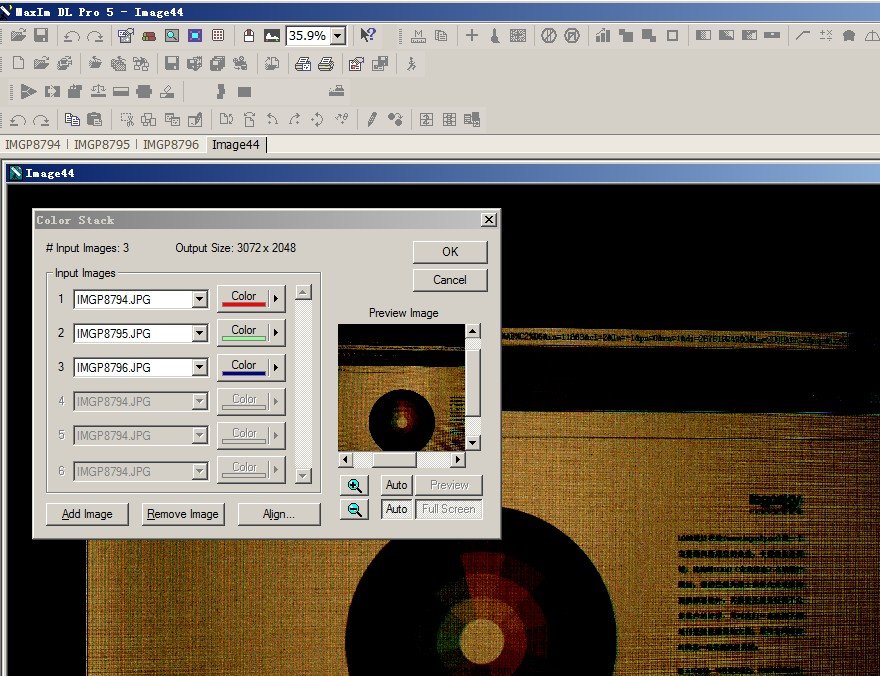Screen dimensions: 880x676
Task: Click the eraser icon in the third toolbar
Action: [167, 91]
